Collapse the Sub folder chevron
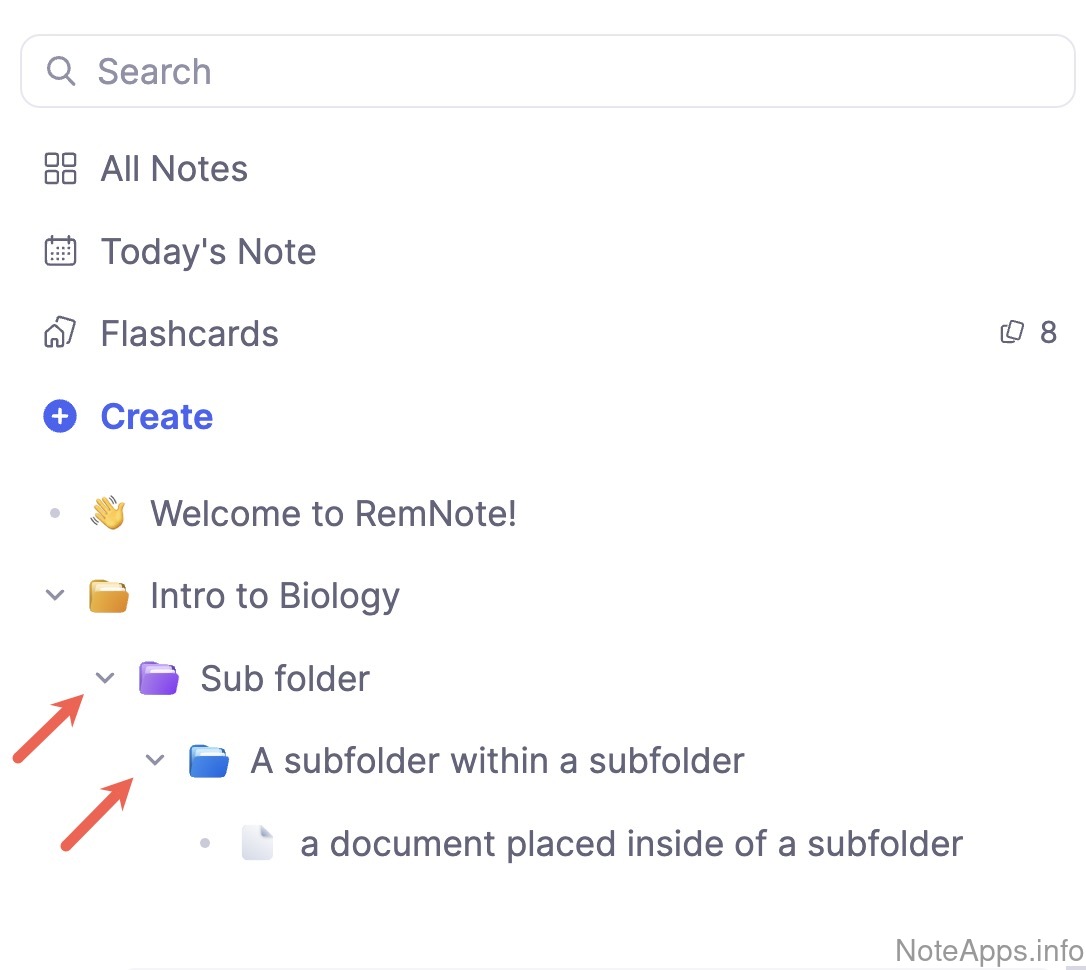The width and height of the screenshot is (1086, 970). [105, 679]
